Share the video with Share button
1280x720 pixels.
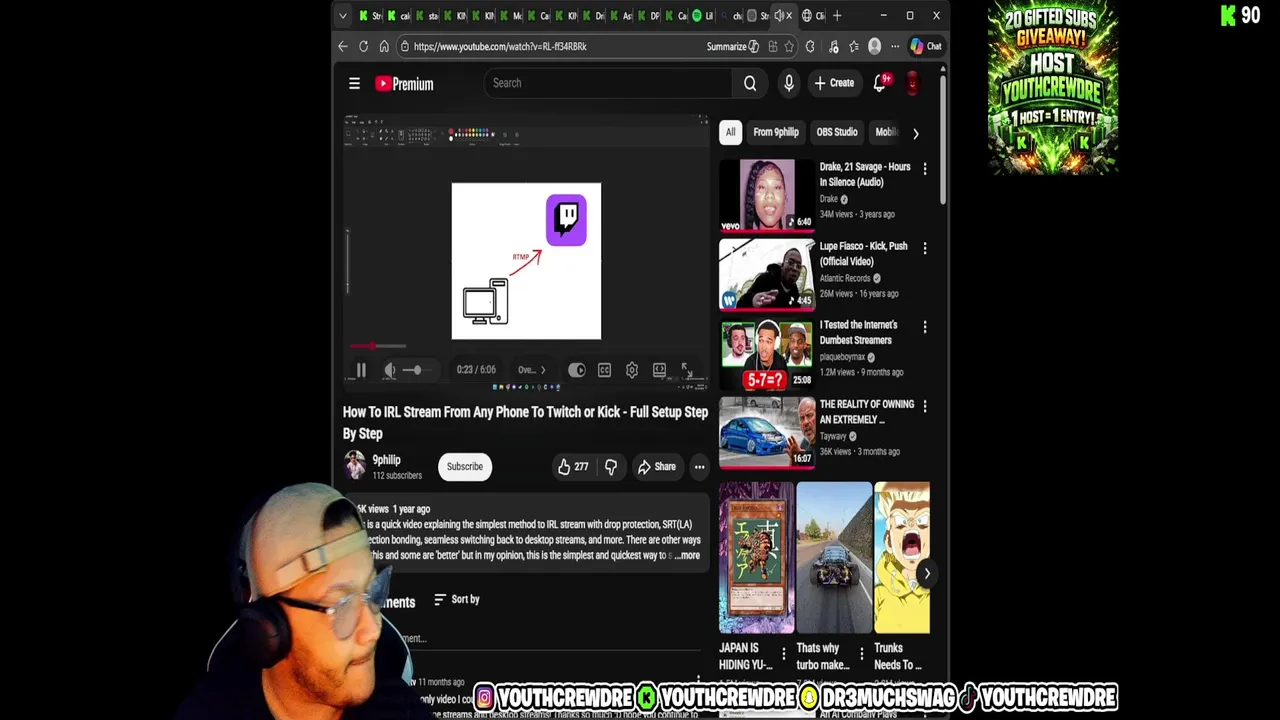click(x=657, y=467)
